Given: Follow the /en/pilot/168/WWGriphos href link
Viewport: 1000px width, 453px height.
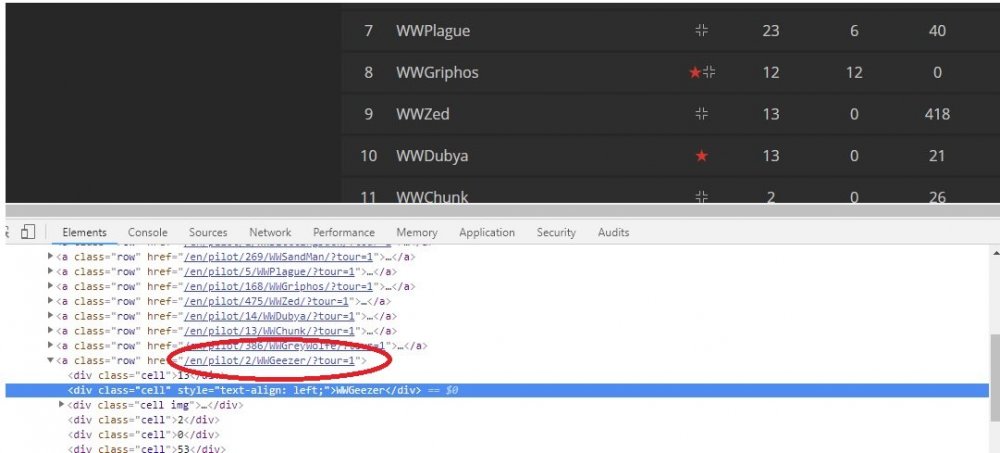Looking at the screenshot, I should (x=281, y=286).
